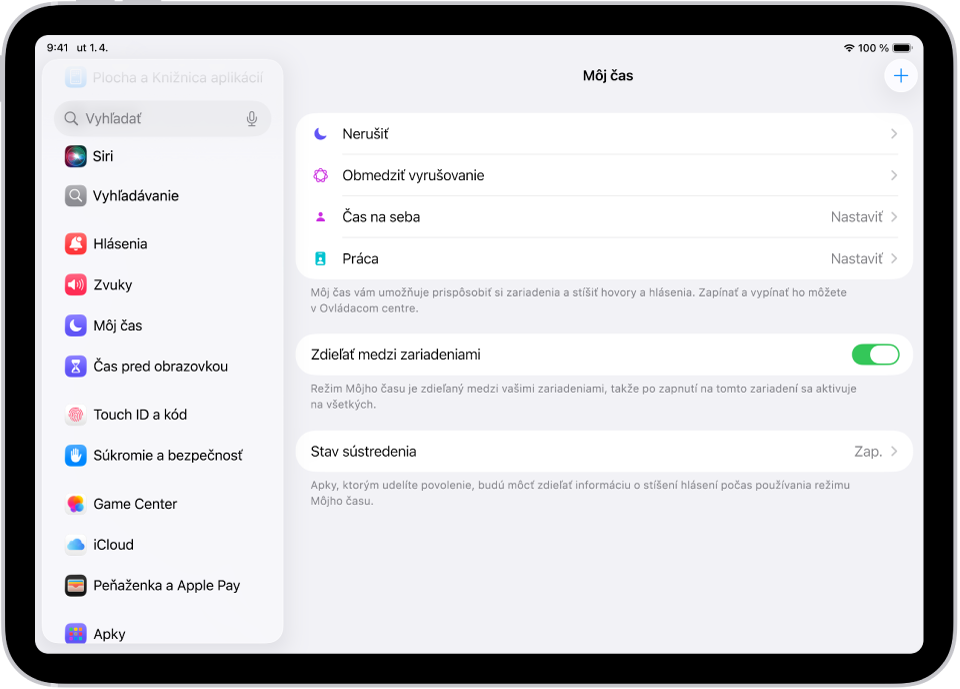Toggle Zdieľať medzi zariadeniami switch

876,355
